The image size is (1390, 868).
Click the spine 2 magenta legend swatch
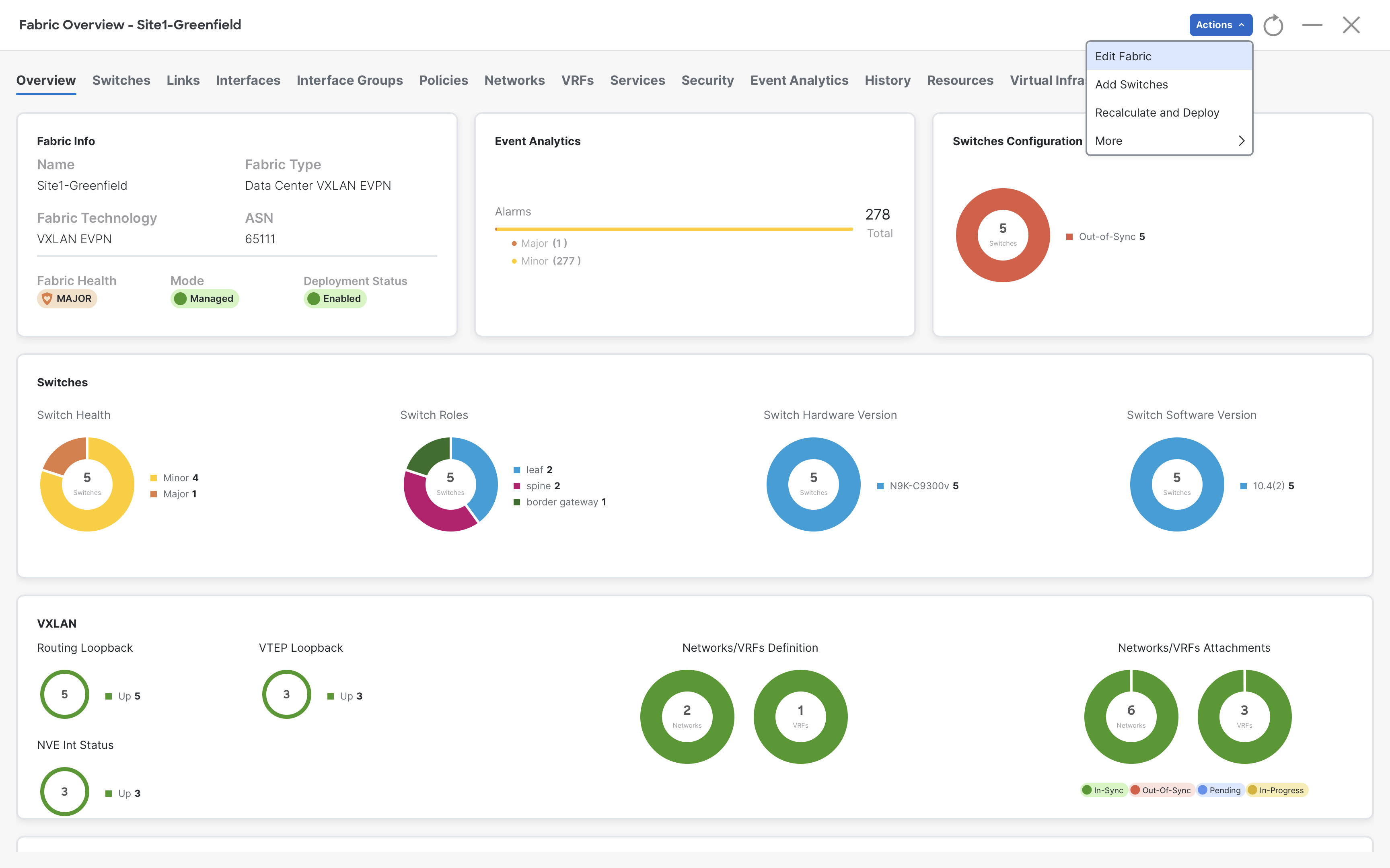517,486
